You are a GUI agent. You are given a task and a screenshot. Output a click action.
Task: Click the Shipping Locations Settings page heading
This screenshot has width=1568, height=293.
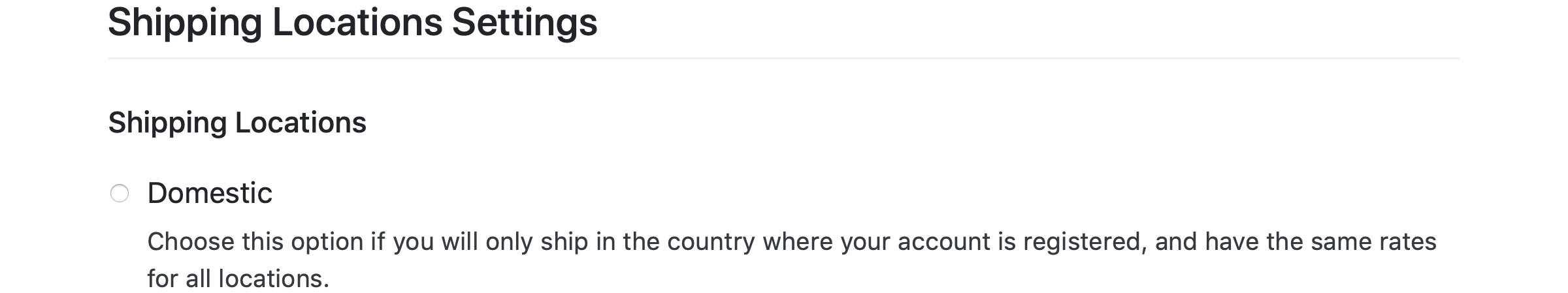pos(352,22)
